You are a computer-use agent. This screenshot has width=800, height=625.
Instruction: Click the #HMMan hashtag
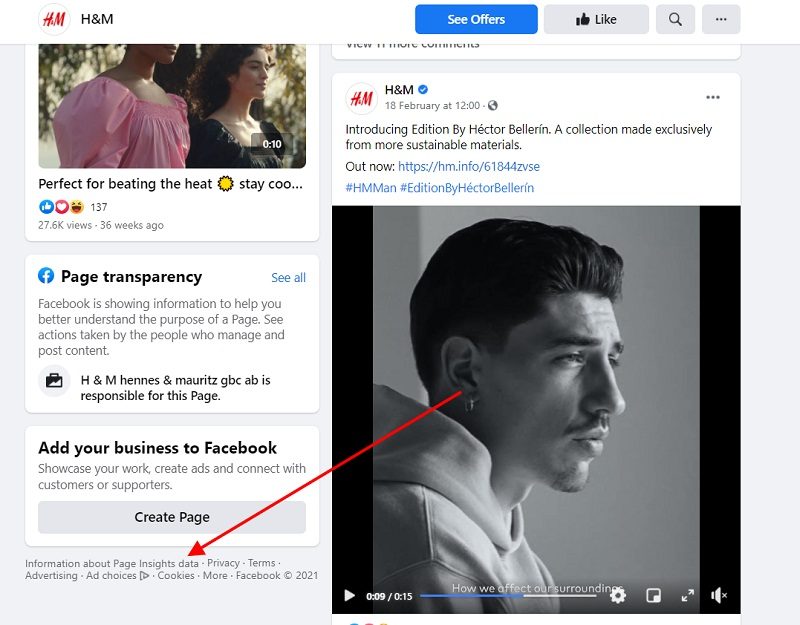tap(371, 188)
